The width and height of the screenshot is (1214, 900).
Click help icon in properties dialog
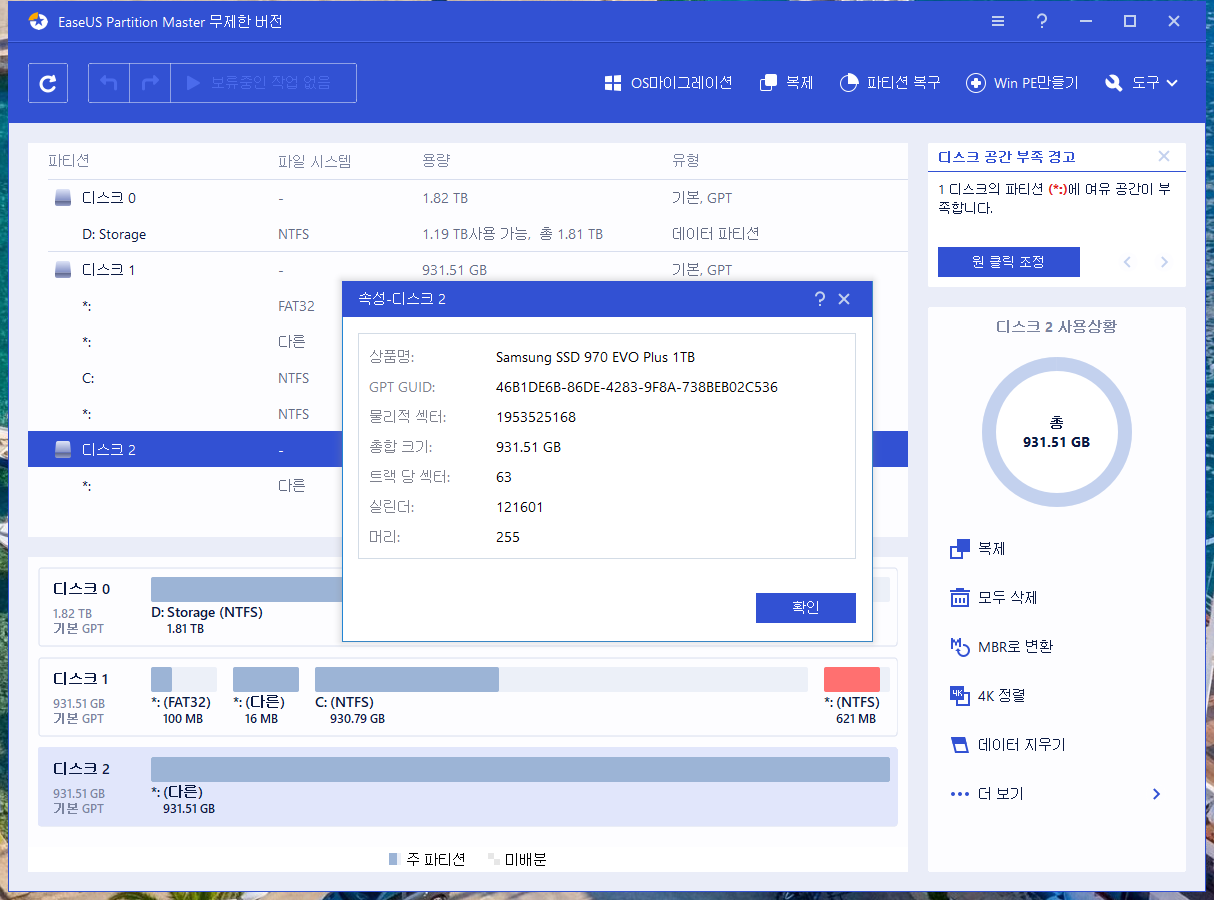tap(820, 299)
